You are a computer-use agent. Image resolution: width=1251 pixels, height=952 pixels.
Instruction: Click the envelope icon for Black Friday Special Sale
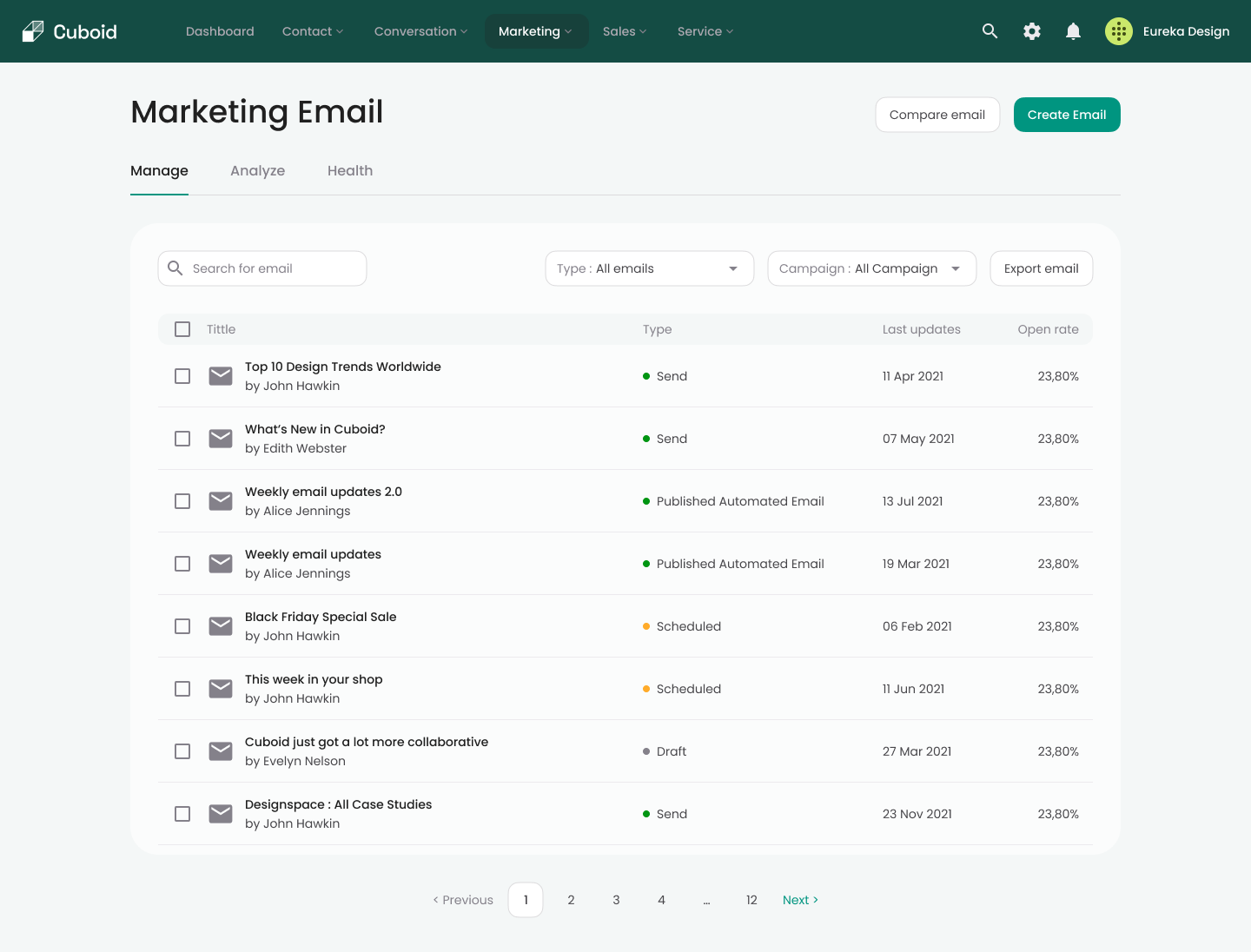pos(220,625)
